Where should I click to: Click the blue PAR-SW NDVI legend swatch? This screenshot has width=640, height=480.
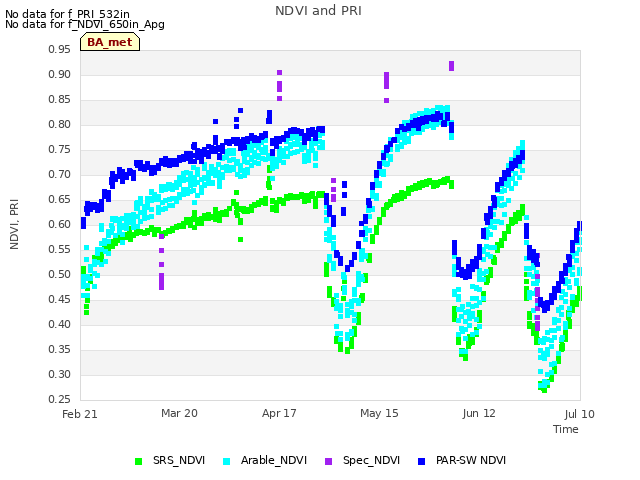[422, 461]
